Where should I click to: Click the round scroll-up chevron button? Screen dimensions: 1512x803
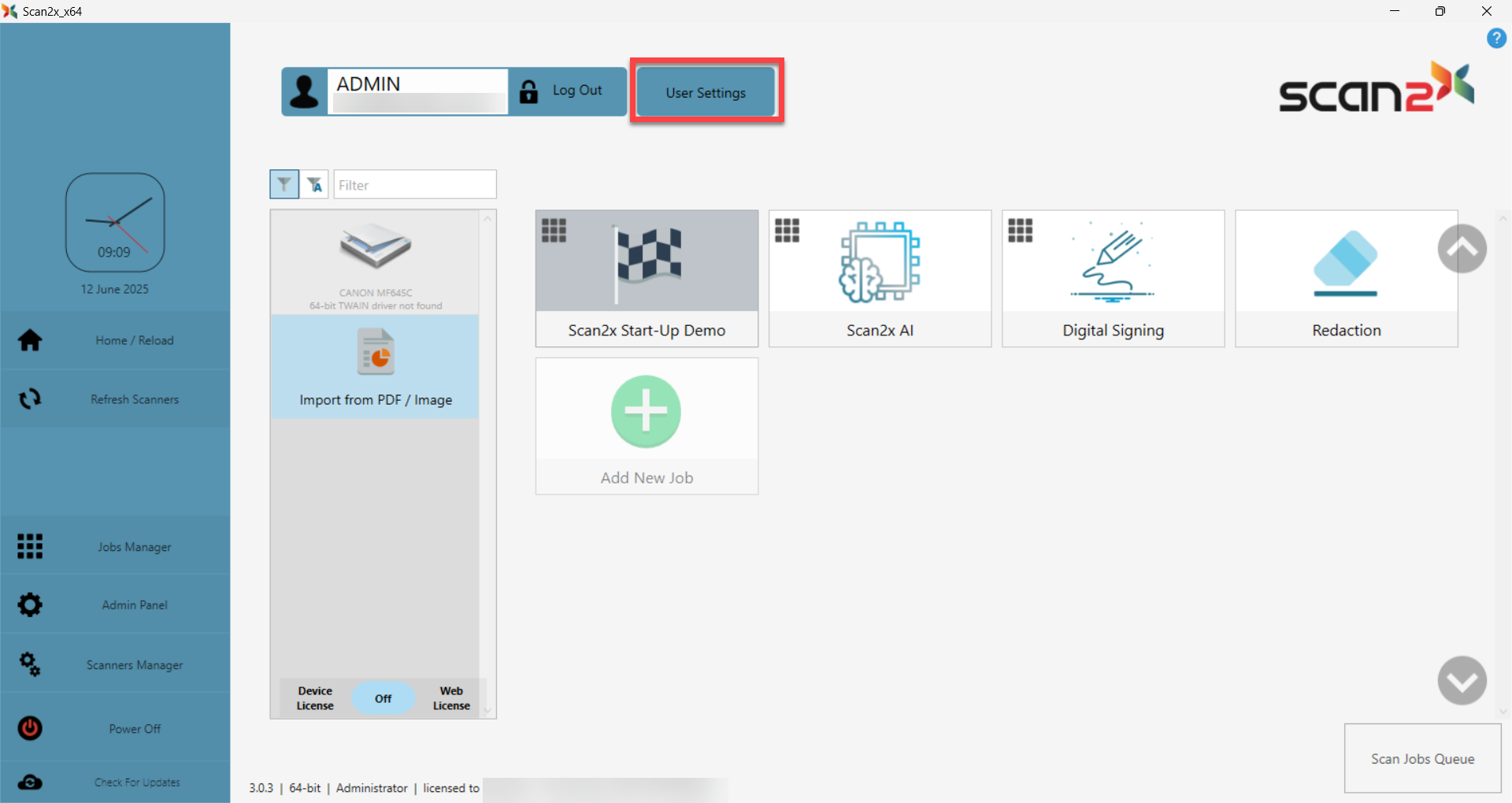(1462, 249)
